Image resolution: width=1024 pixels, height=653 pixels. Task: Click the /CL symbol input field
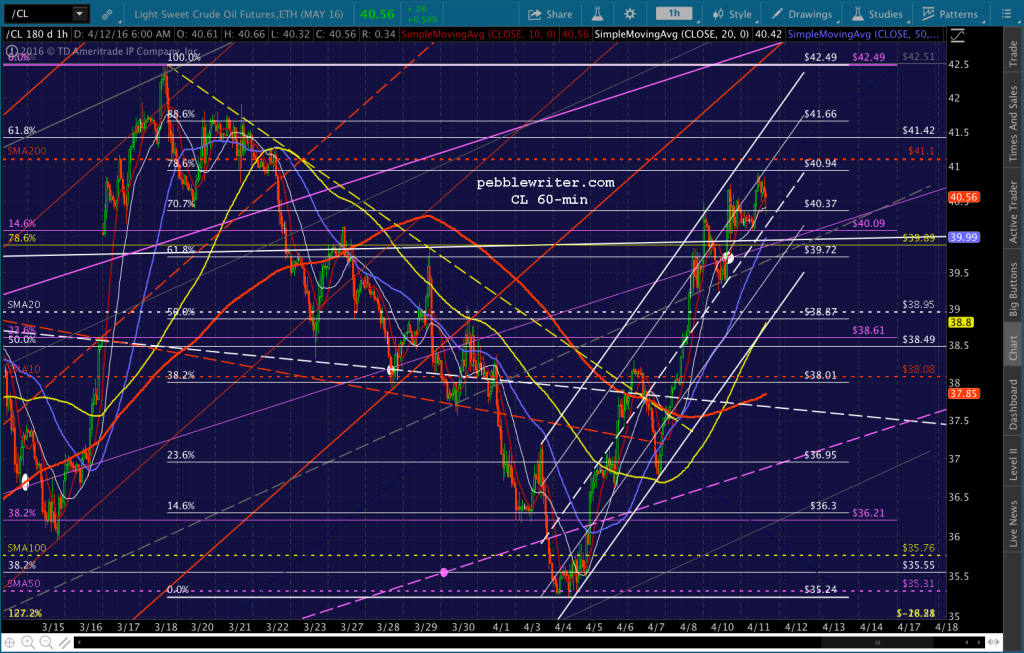pos(39,13)
